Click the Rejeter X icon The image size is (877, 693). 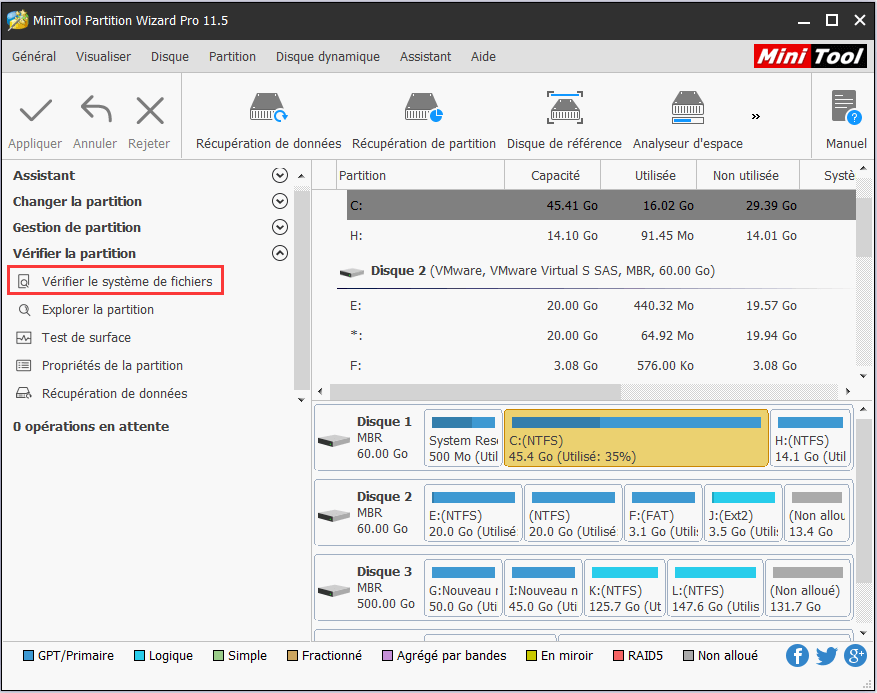(x=150, y=110)
